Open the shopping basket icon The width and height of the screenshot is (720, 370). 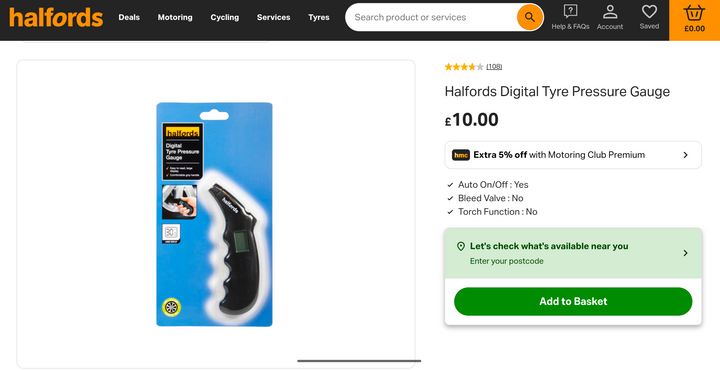click(694, 13)
